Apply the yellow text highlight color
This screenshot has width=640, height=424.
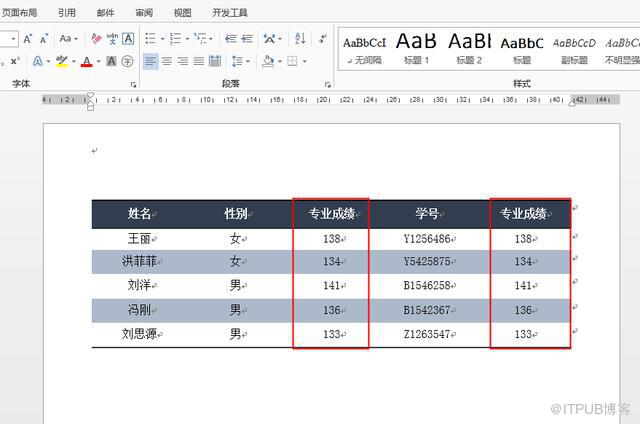[x=62, y=61]
